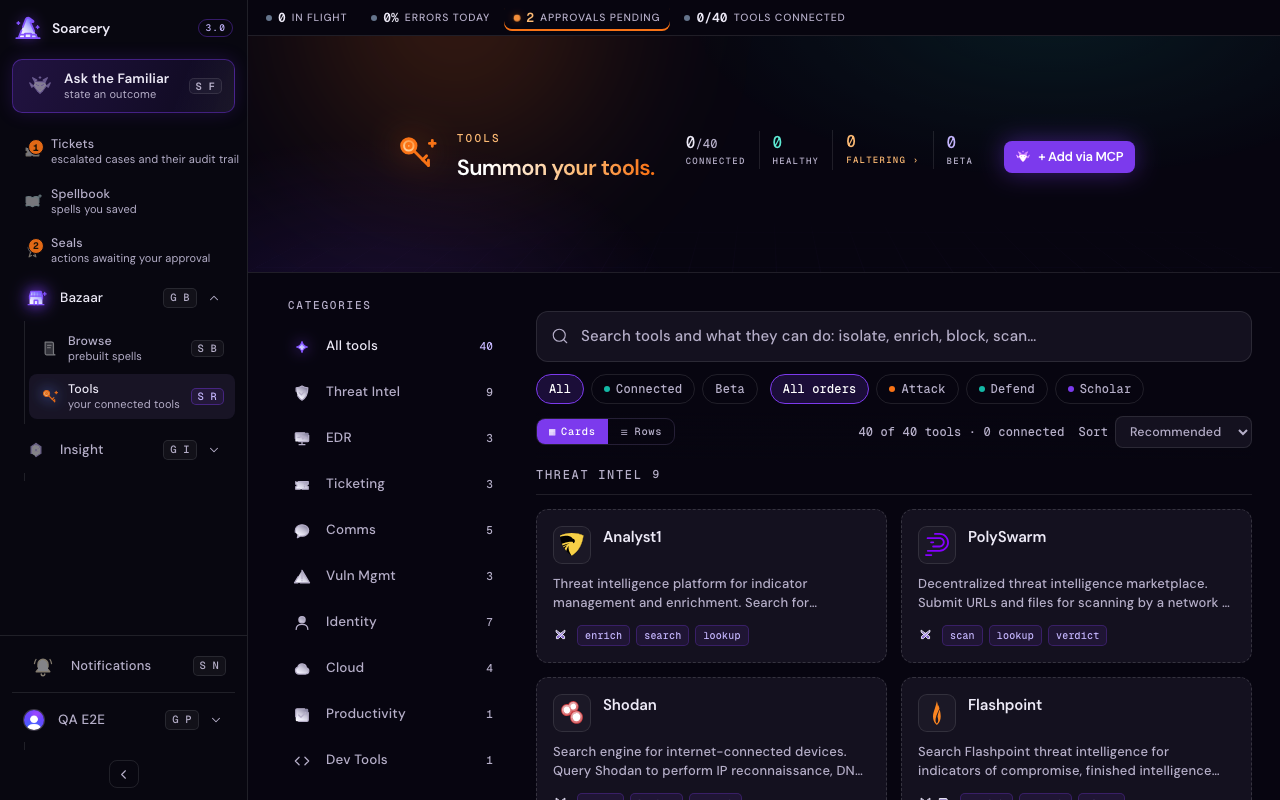Click the Tools key icon in sidebar
1280x800 pixels.
point(50,396)
